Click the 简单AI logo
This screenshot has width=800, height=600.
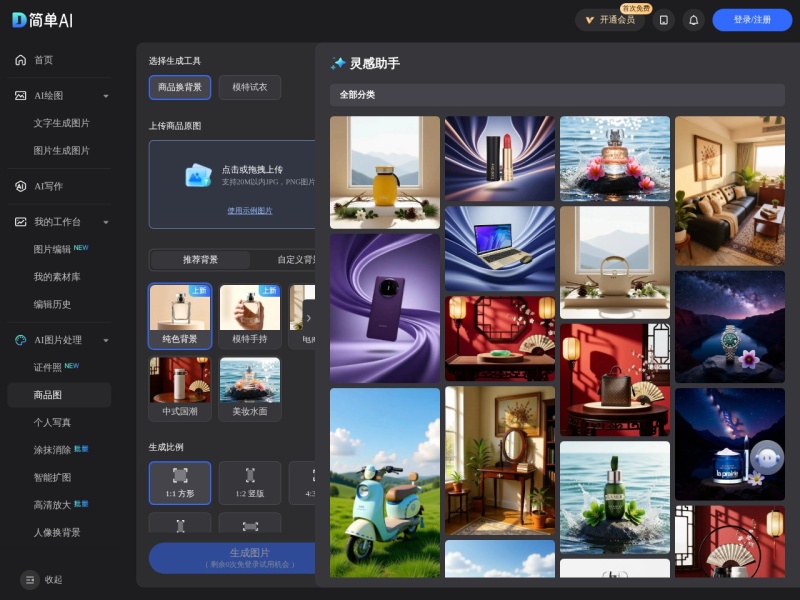point(42,20)
